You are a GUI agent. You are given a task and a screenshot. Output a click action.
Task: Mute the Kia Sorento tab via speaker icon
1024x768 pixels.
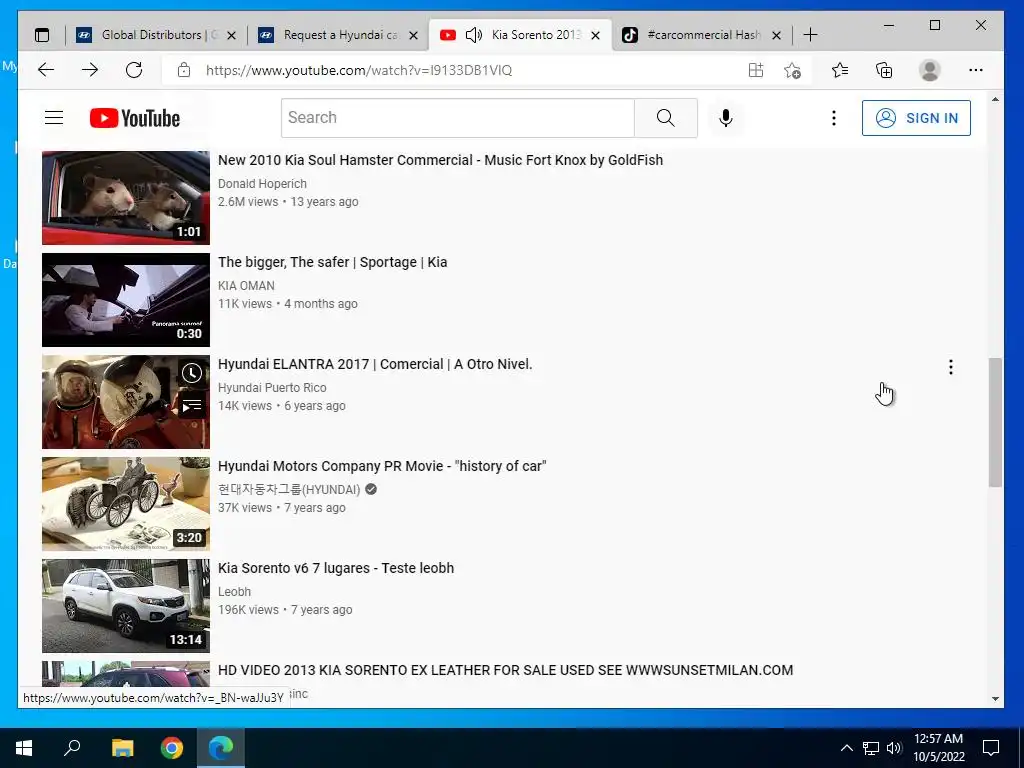[473, 35]
